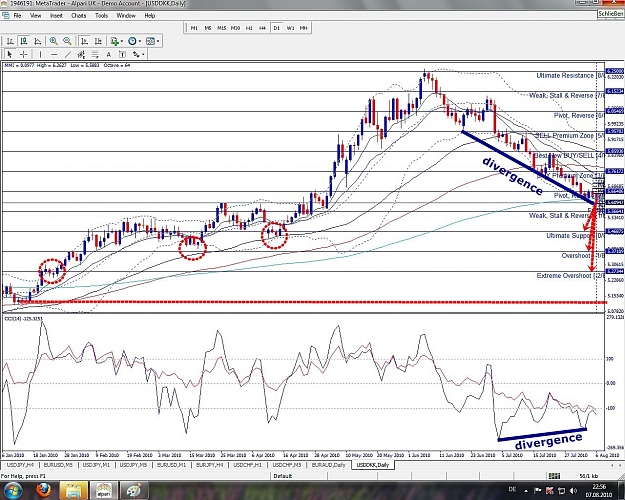Switch to W1 timeframe
Screen dimensions: 625x500
290,28
